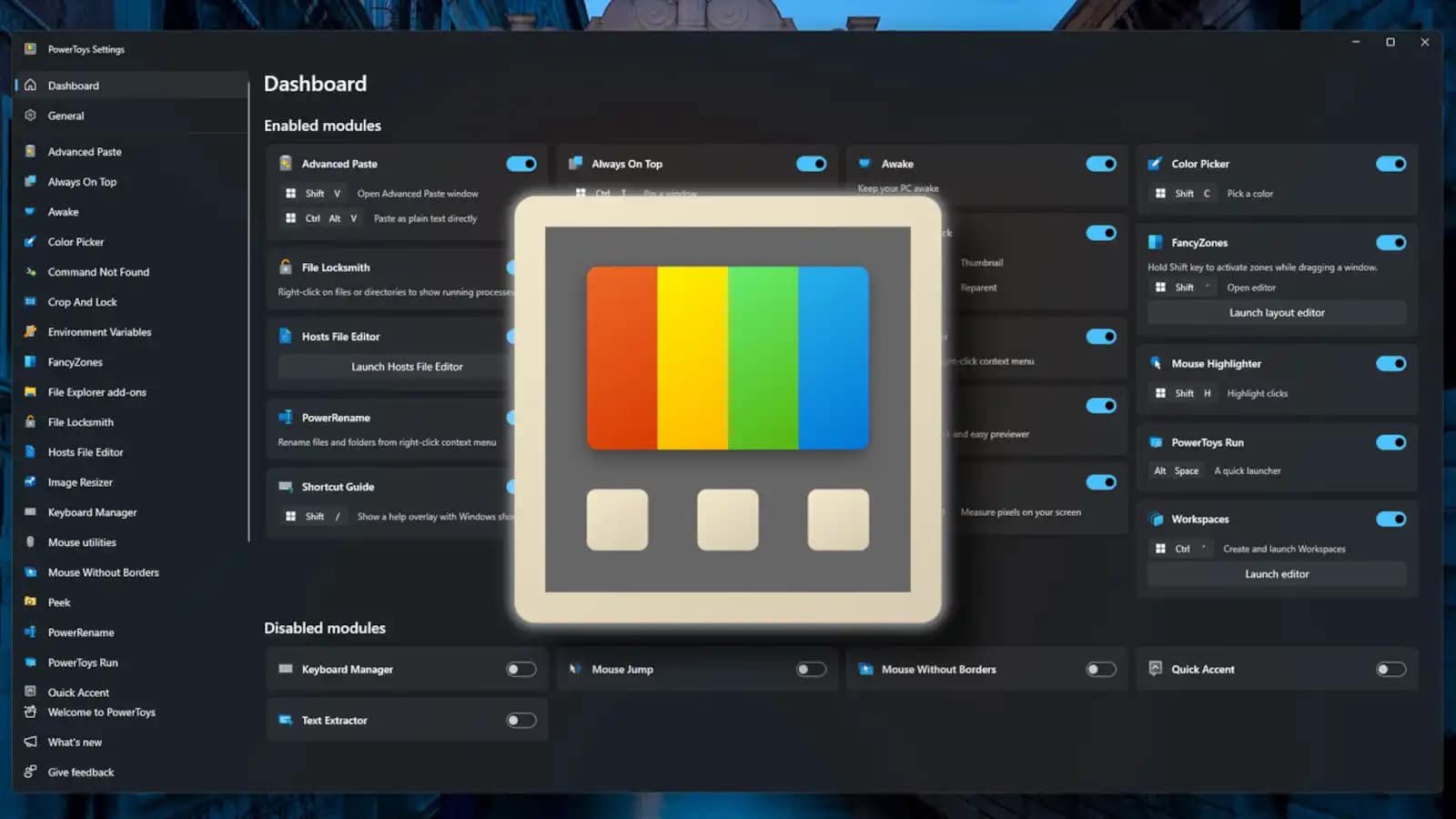Disable the Awake module toggle

coord(1101,164)
